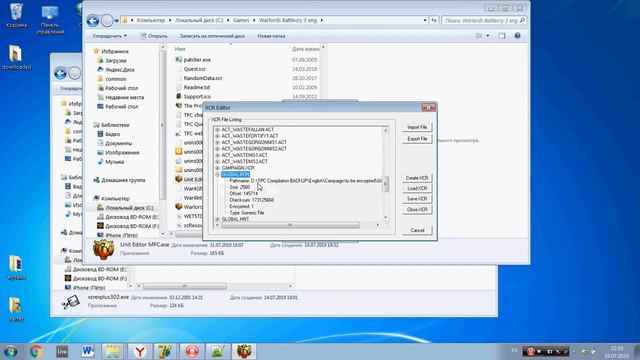Open Microsoft Word from taskbar
The height and width of the screenshot is (360, 640).
point(88,351)
